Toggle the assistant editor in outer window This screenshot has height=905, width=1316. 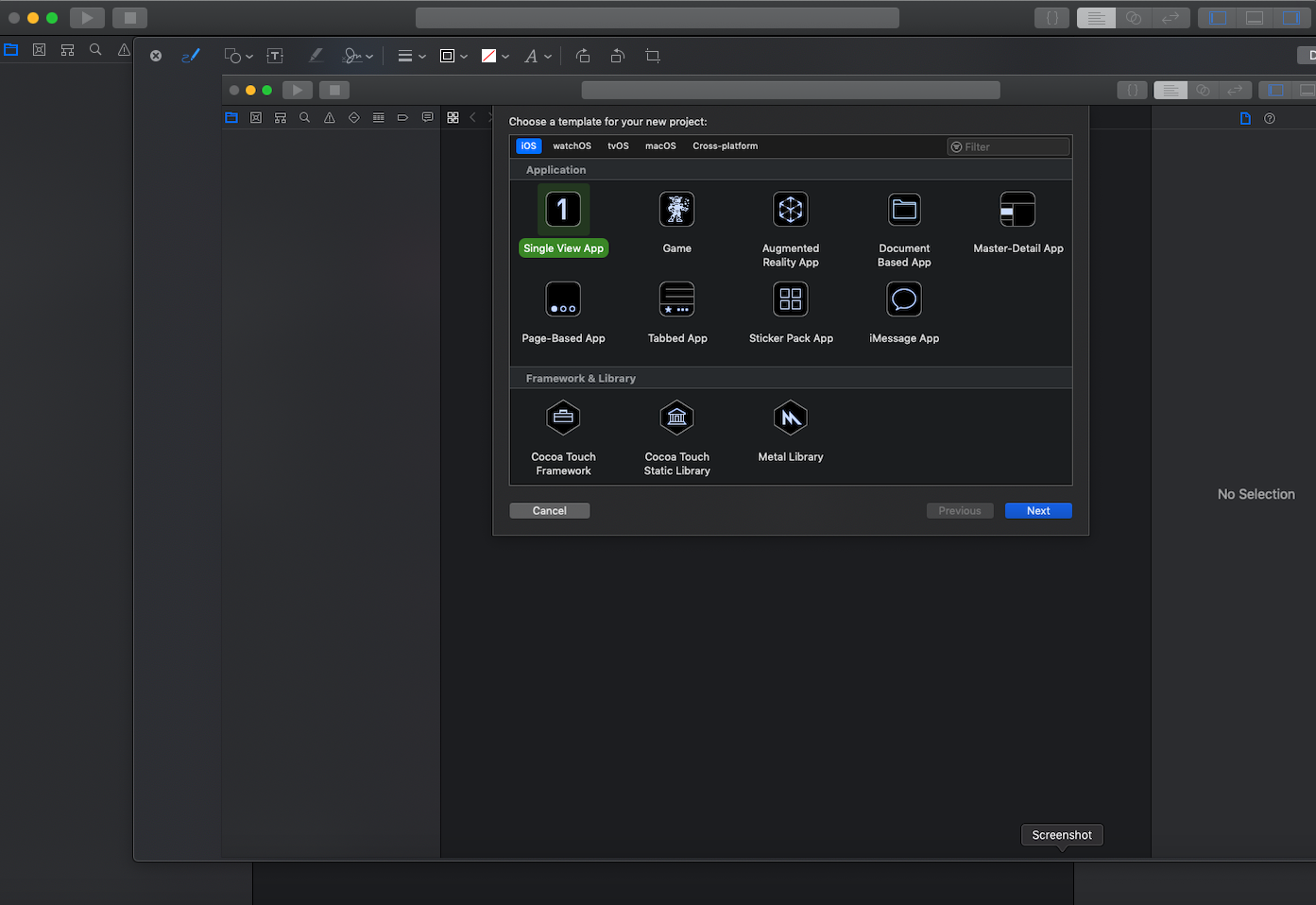[x=1134, y=18]
